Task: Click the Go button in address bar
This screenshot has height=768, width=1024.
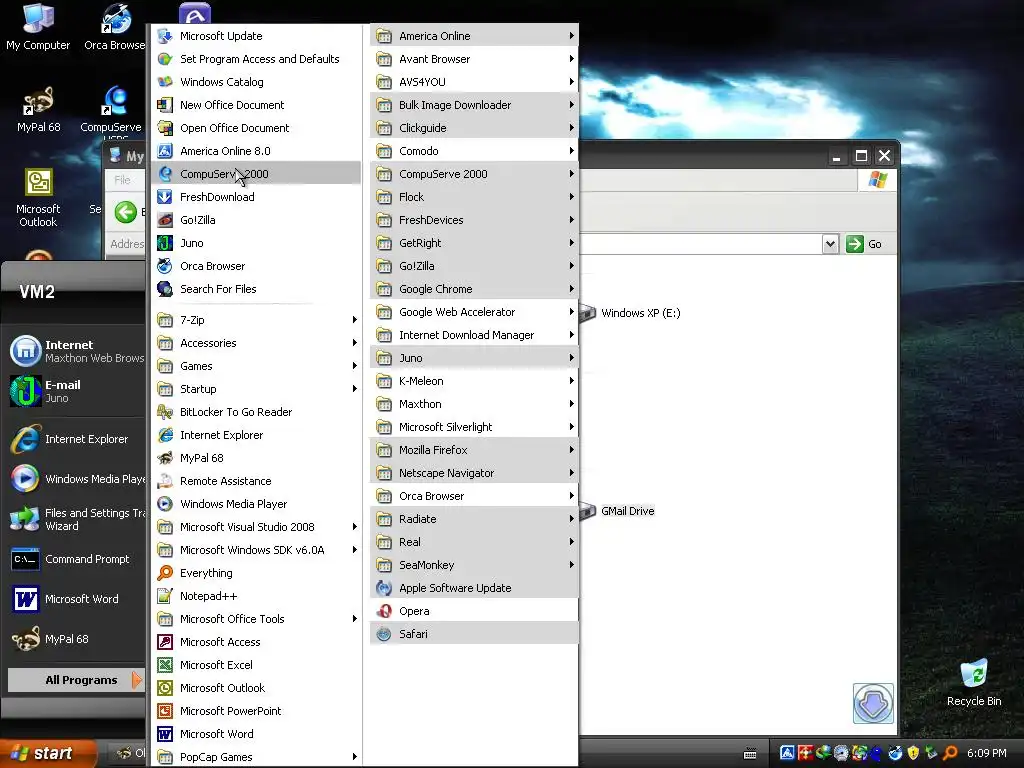Action: click(864, 244)
